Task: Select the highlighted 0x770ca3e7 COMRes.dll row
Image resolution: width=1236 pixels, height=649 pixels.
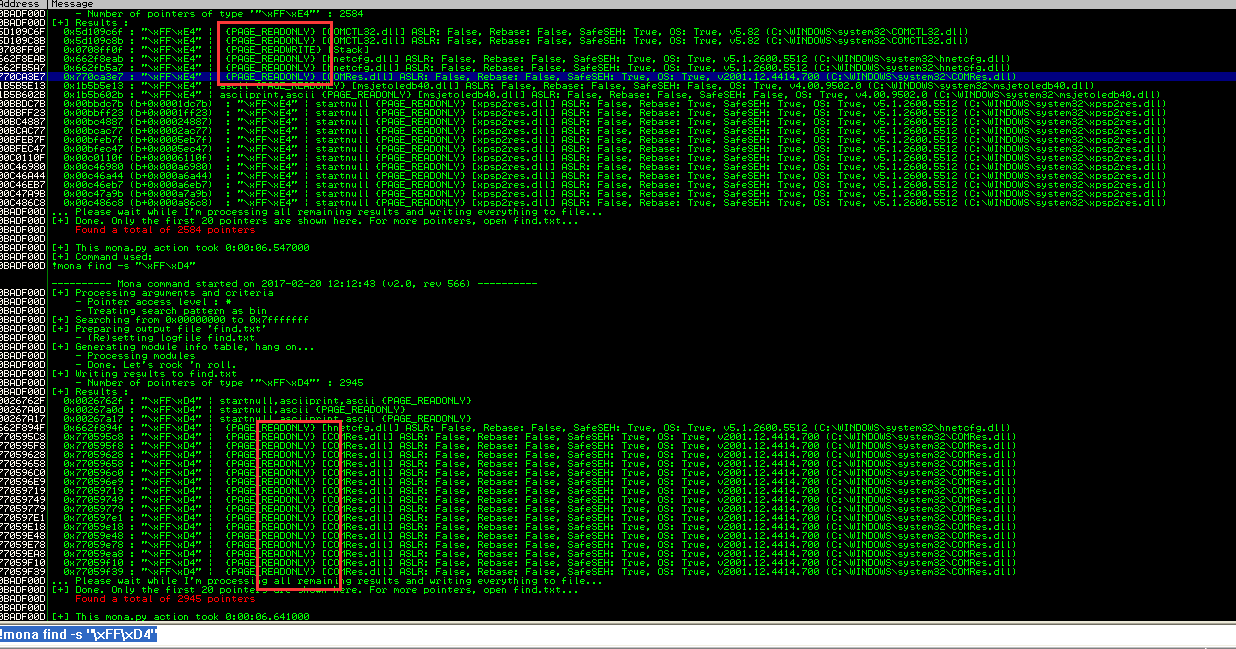Action: (x=500, y=75)
